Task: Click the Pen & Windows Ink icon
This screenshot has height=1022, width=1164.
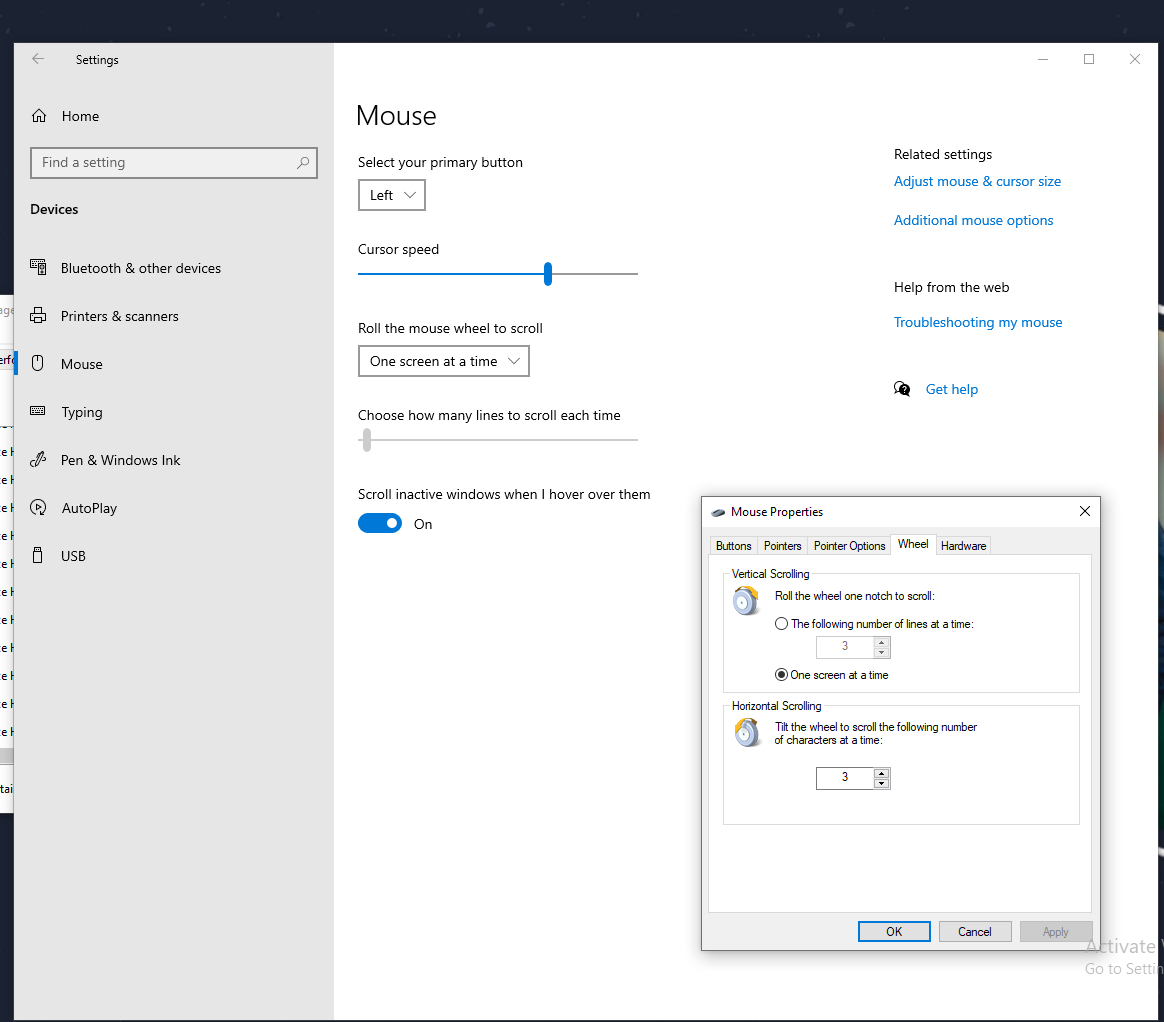Action: (38, 459)
